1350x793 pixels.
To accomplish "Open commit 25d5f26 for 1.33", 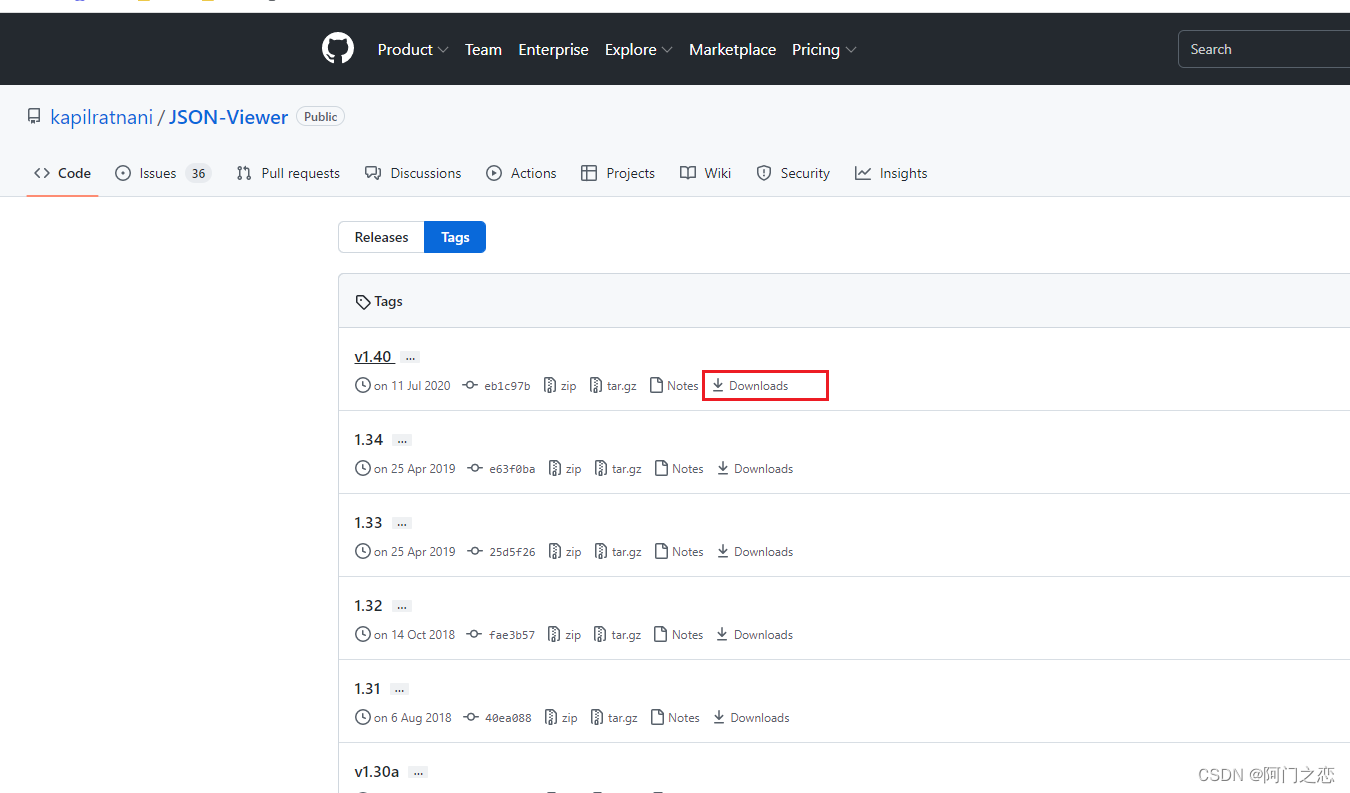I will click(x=500, y=552).
